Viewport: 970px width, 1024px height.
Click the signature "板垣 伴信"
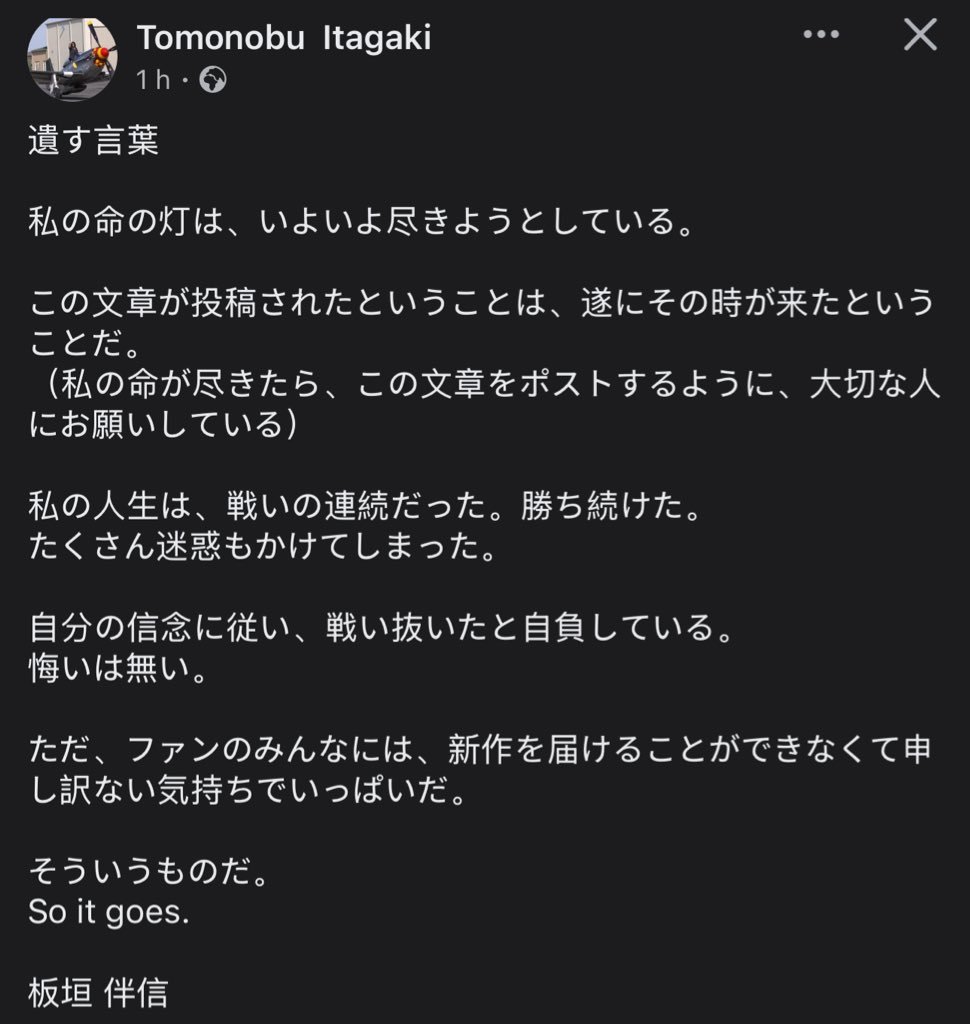pyautogui.click(x=98, y=994)
